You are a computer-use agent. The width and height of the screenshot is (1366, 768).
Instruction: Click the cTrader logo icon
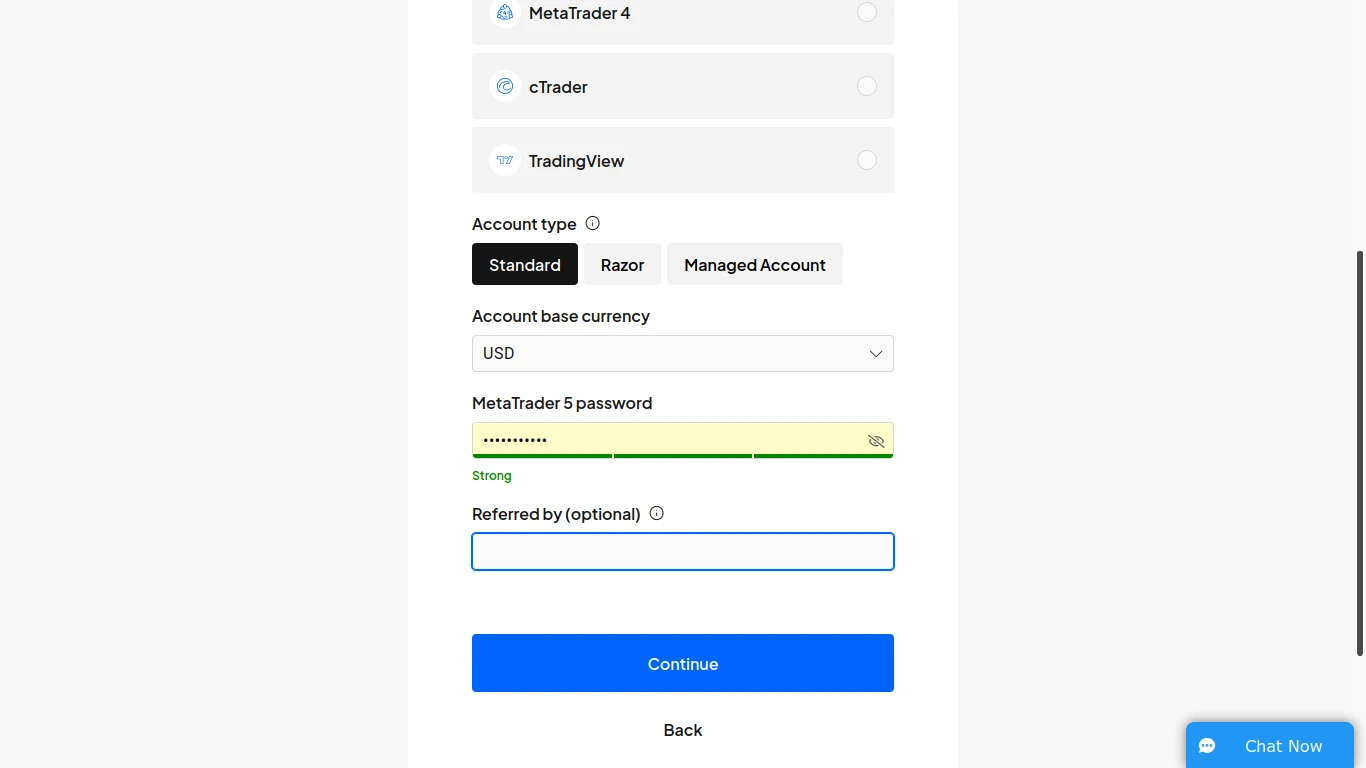coord(505,86)
